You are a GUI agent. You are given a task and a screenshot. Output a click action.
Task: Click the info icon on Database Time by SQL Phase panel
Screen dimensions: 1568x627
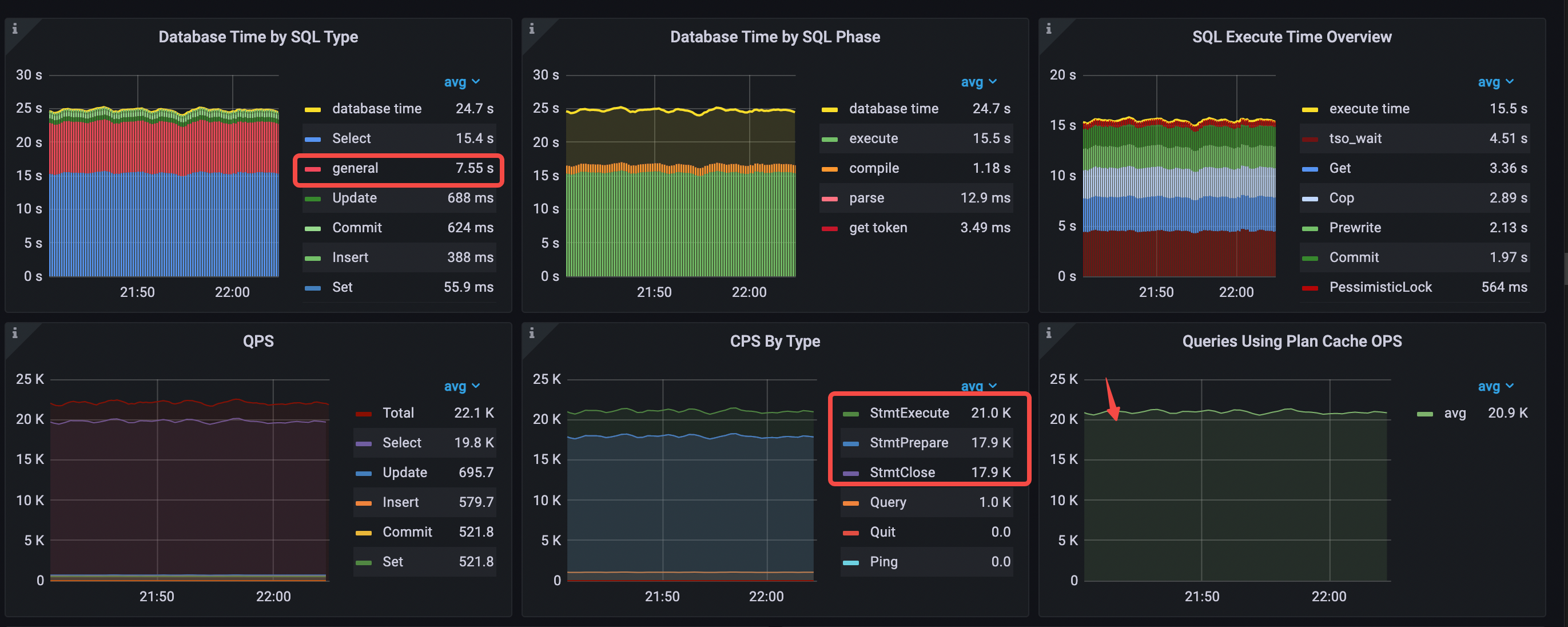click(532, 27)
